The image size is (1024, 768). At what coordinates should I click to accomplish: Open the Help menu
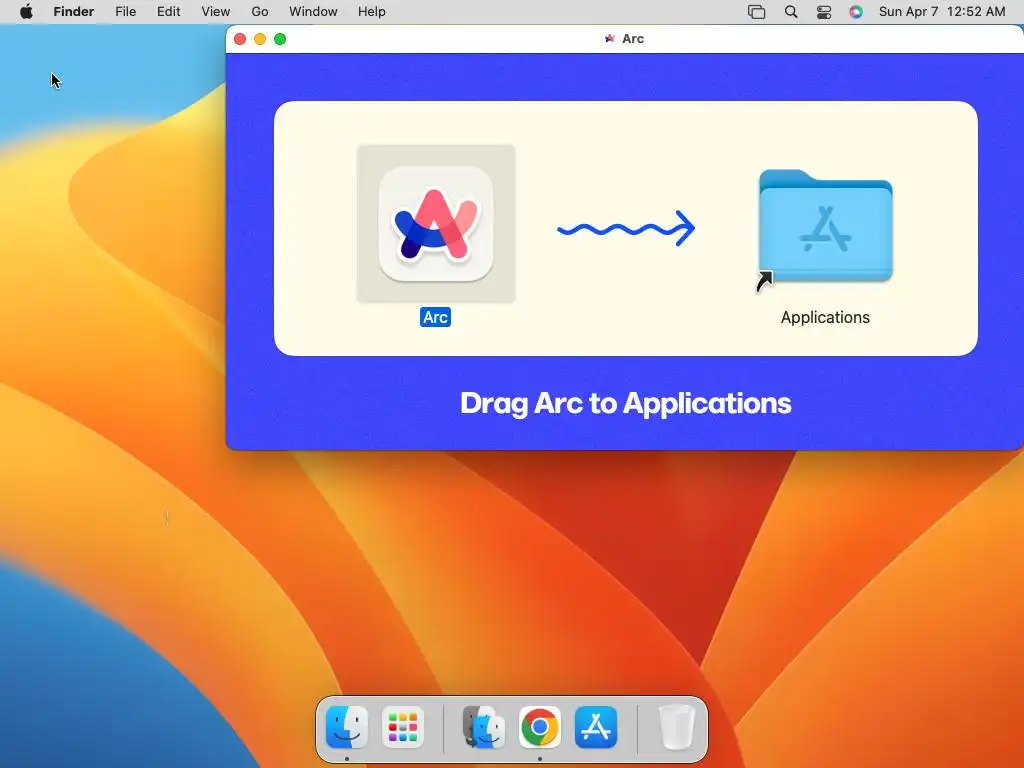(x=372, y=12)
